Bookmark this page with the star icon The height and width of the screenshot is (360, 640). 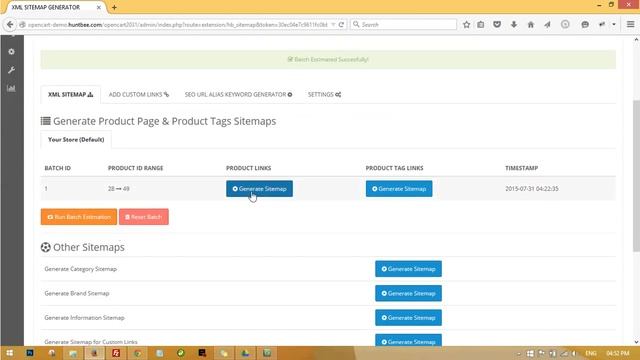tap(467, 24)
